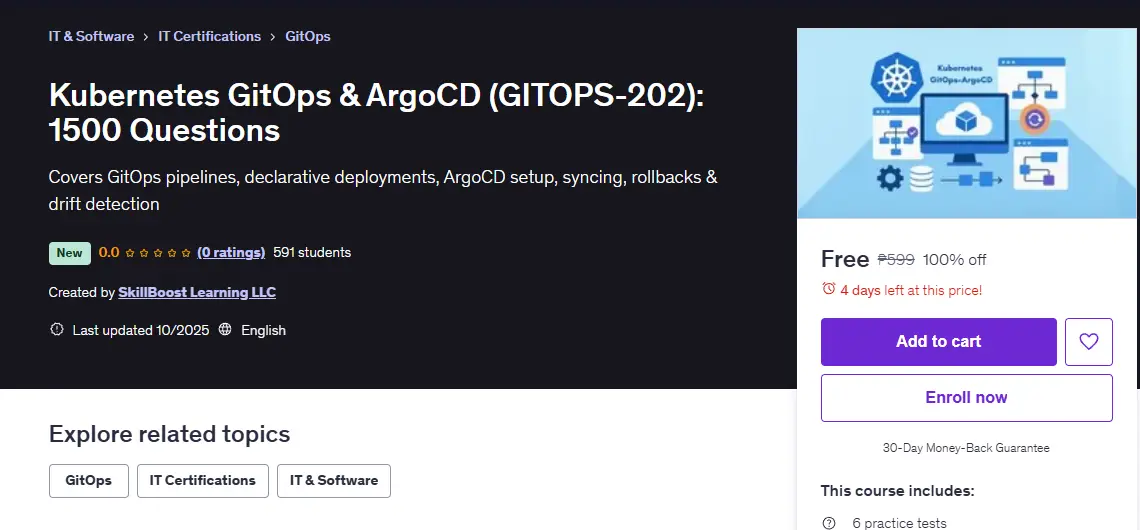Open the IT & Software breadcrumb link
The image size is (1140, 530).
click(x=91, y=36)
